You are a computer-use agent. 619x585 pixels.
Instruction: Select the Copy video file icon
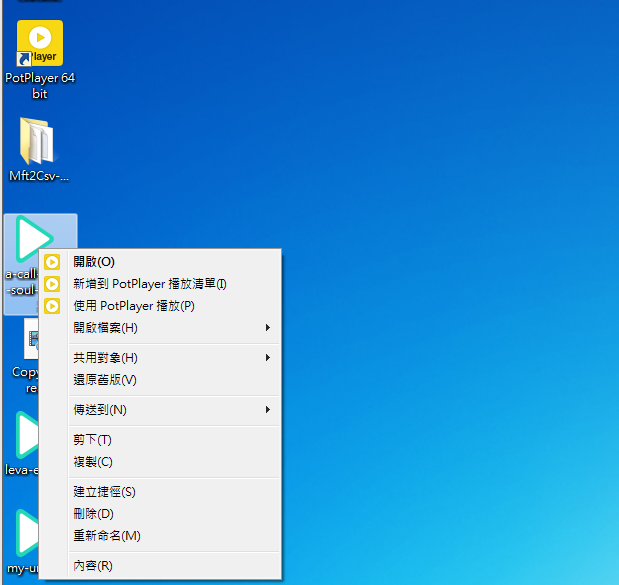click(x=31, y=339)
